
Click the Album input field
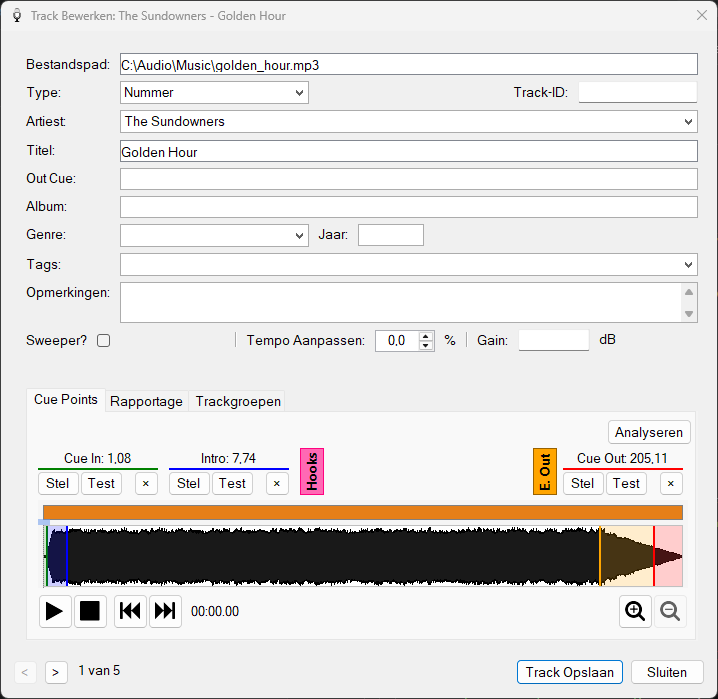click(408, 207)
